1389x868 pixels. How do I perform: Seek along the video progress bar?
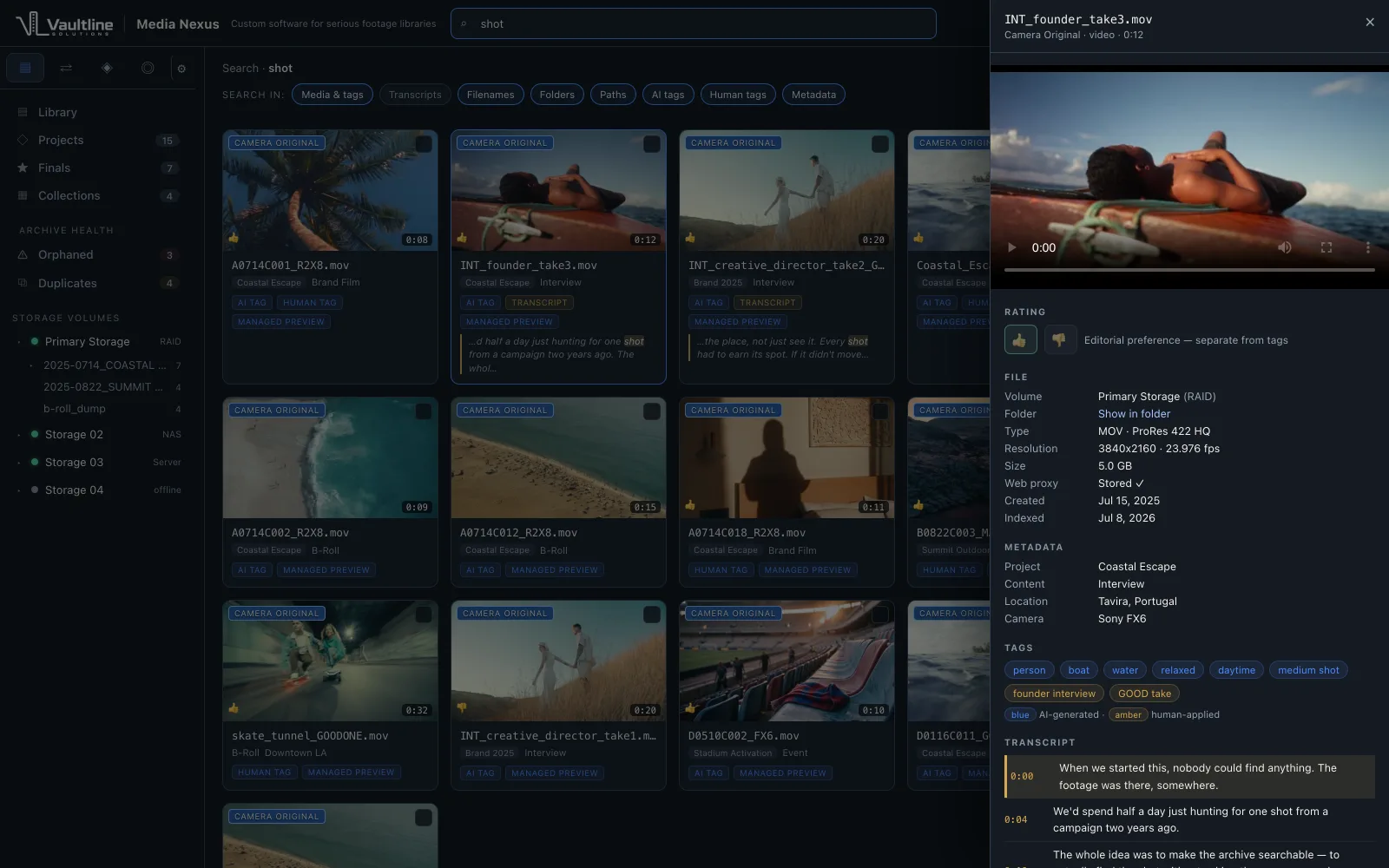pos(1189,270)
